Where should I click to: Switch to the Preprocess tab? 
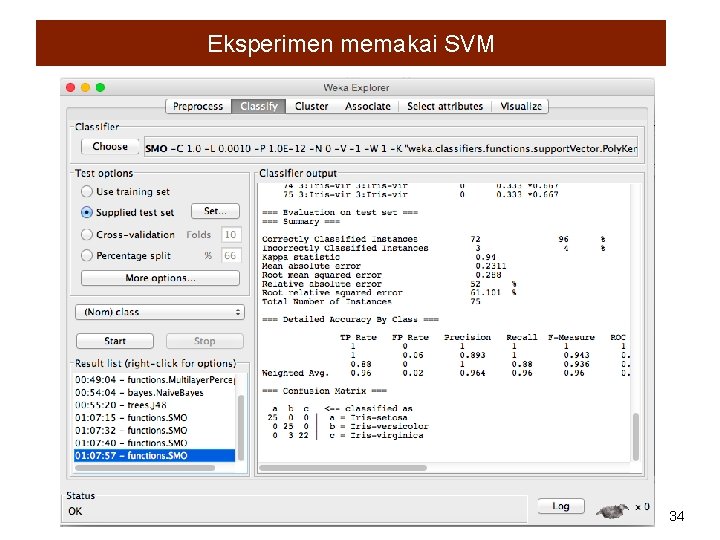click(198, 107)
